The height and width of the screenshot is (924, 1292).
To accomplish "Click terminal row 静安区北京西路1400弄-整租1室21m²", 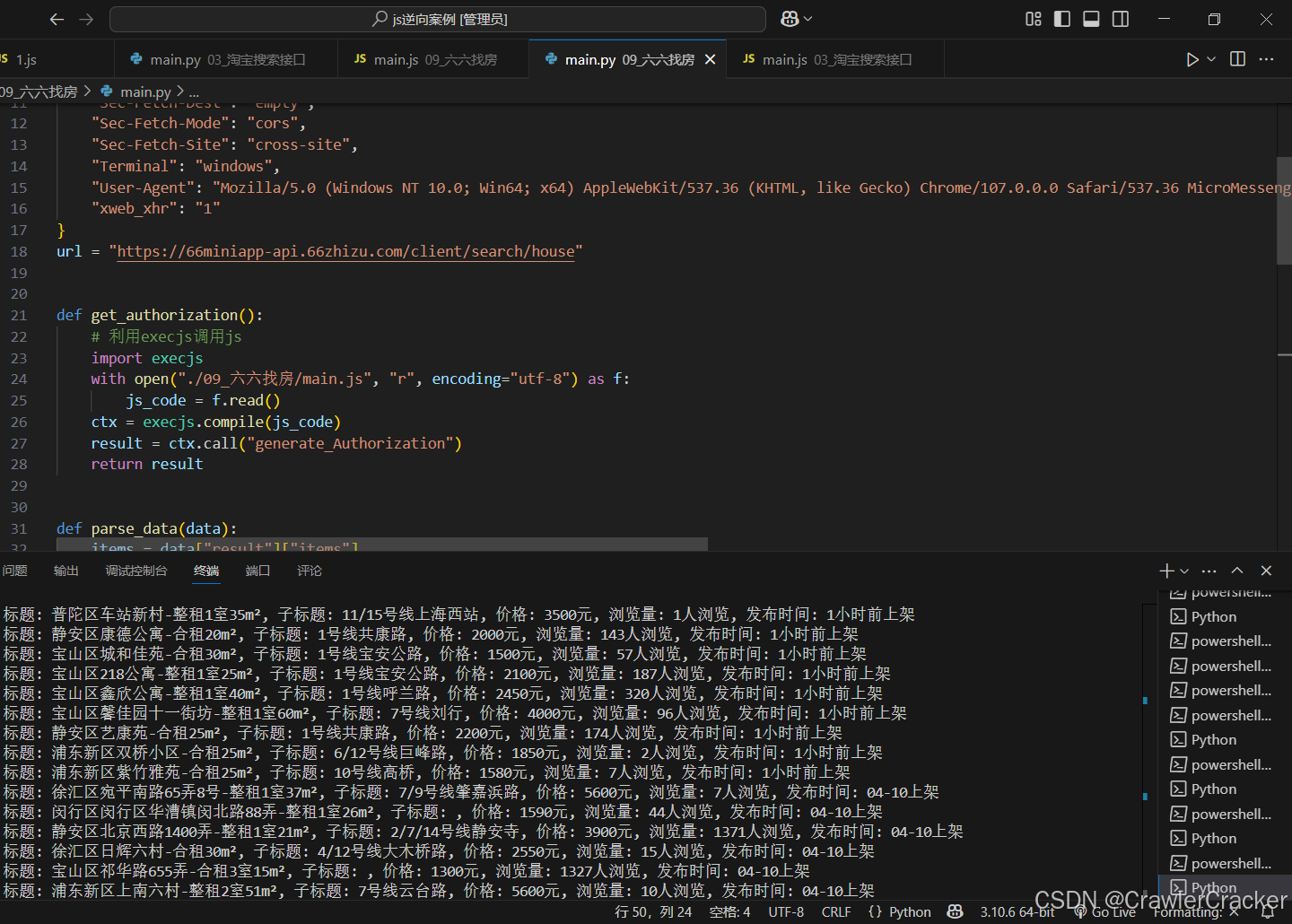I will (484, 832).
